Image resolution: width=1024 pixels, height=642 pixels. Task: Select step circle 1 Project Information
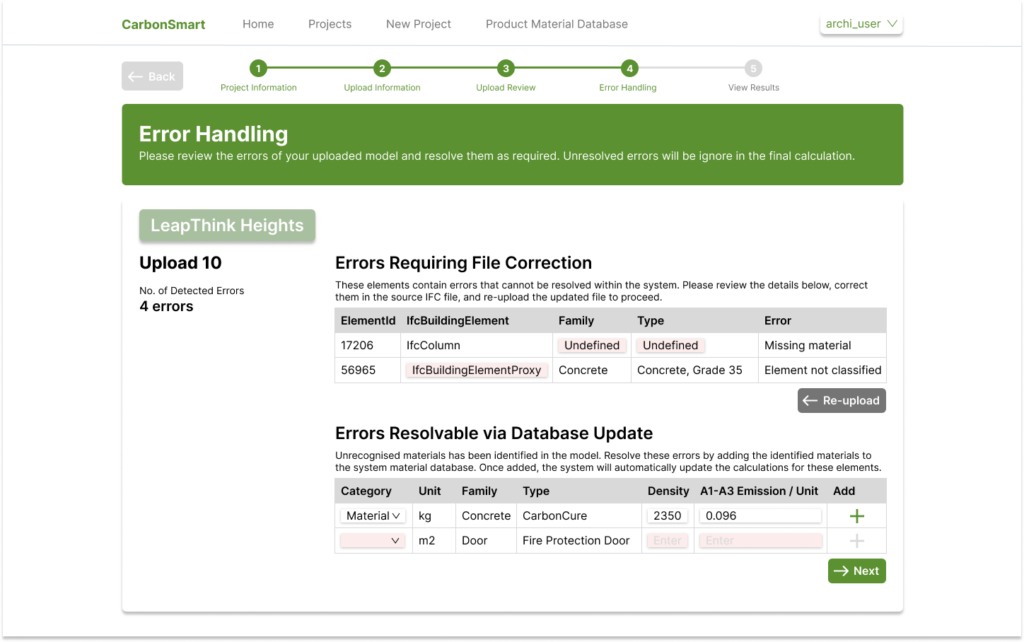coord(258,70)
